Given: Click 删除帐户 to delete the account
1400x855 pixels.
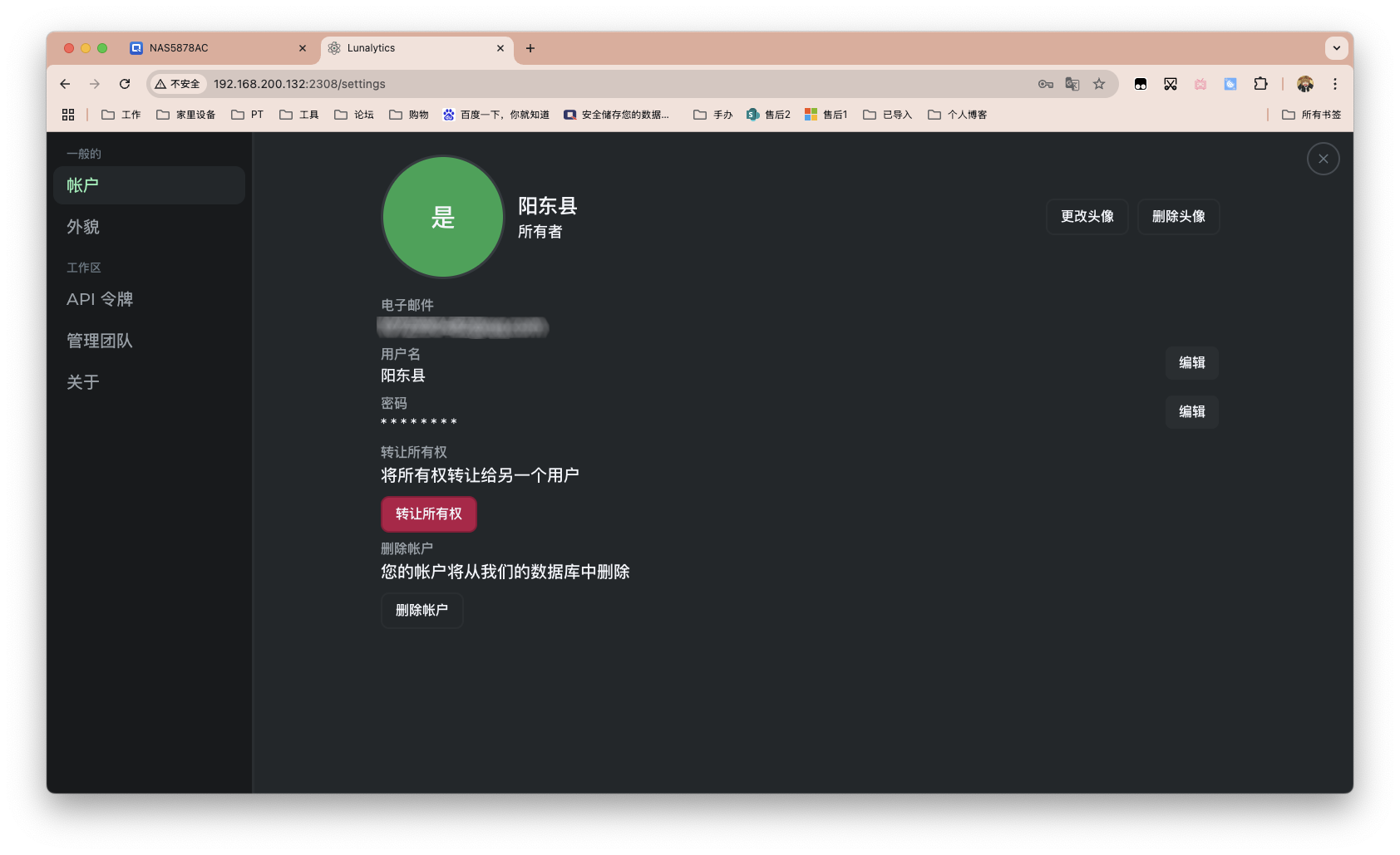Looking at the screenshot, I should coord(421,610).
